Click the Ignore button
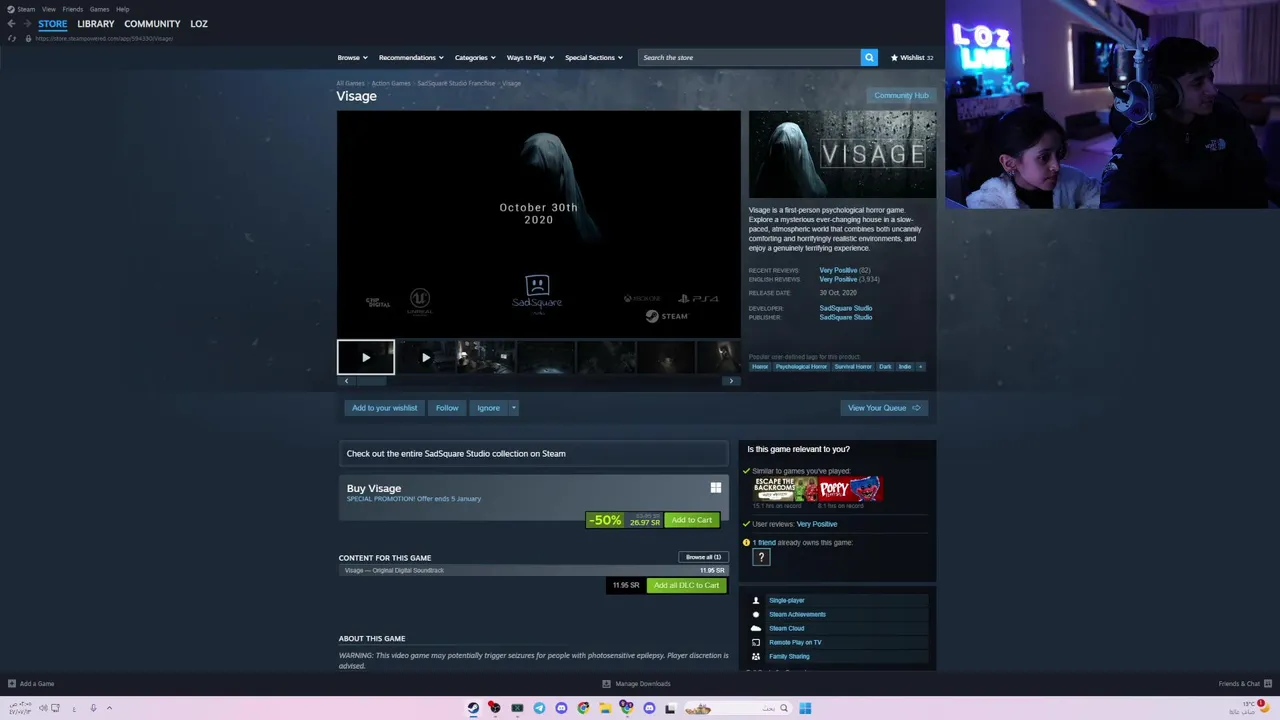The image size is (1280, 720). [x=488, y=408]
